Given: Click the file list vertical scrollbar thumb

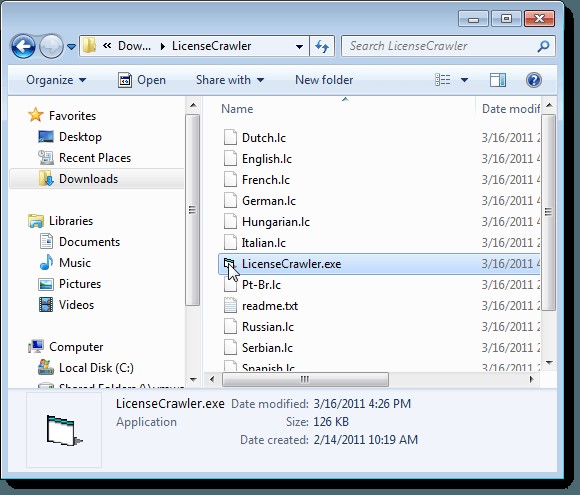Looking at the screenshot, I should point(549,212).
